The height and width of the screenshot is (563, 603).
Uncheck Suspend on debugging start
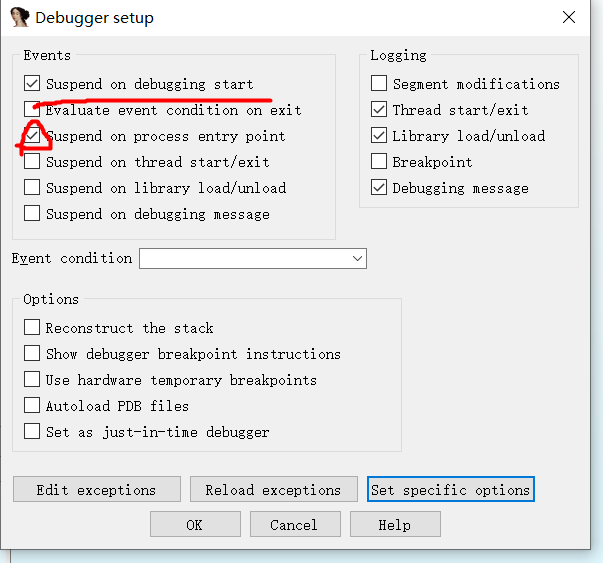[32, 83]
